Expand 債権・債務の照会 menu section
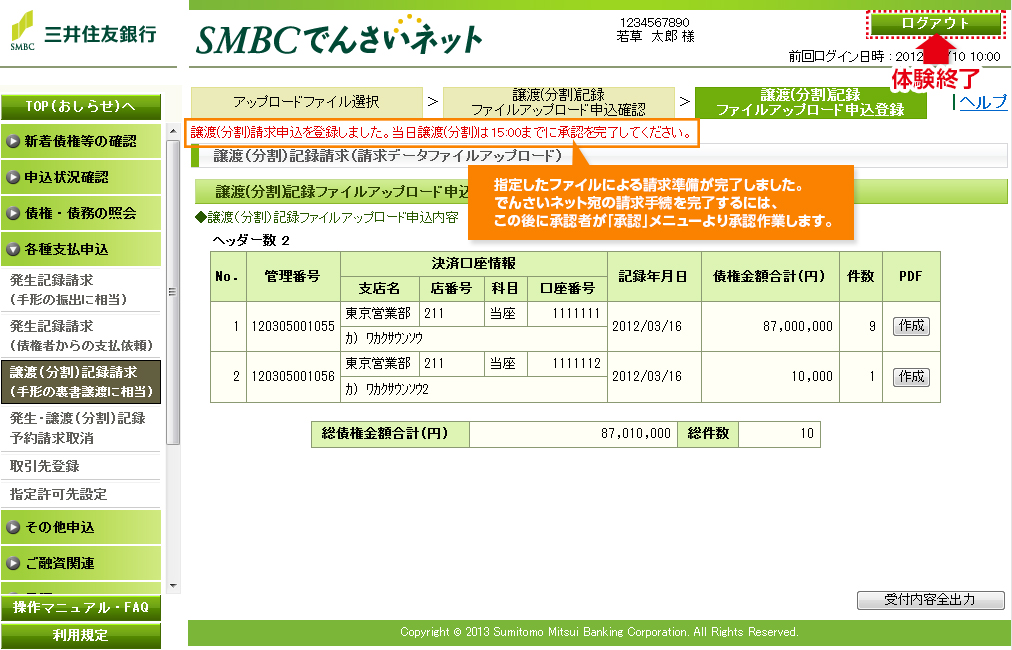 pyautogui.click(x=81, y=213)
